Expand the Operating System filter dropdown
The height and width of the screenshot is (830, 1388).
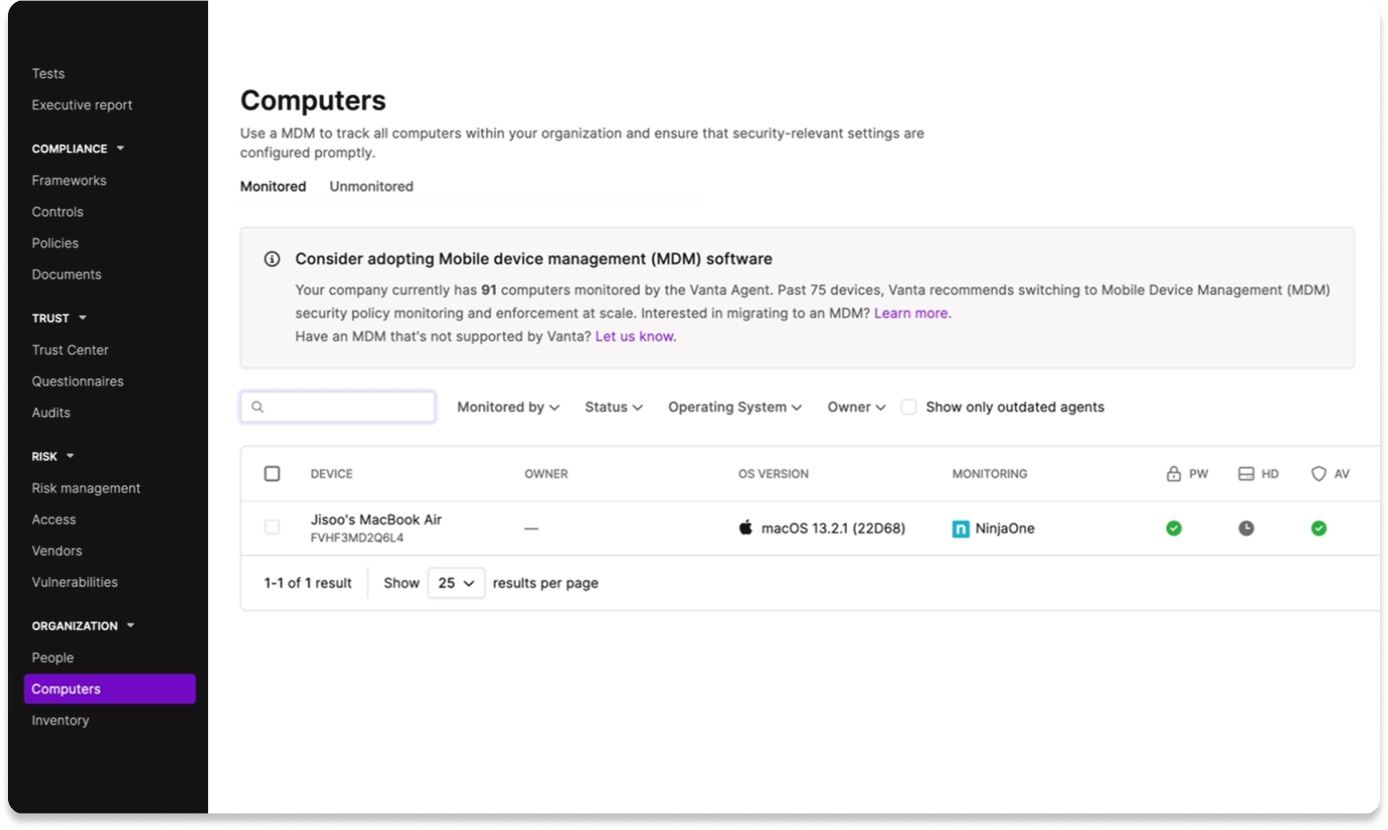pyautogui.click(x=735, y=407)
